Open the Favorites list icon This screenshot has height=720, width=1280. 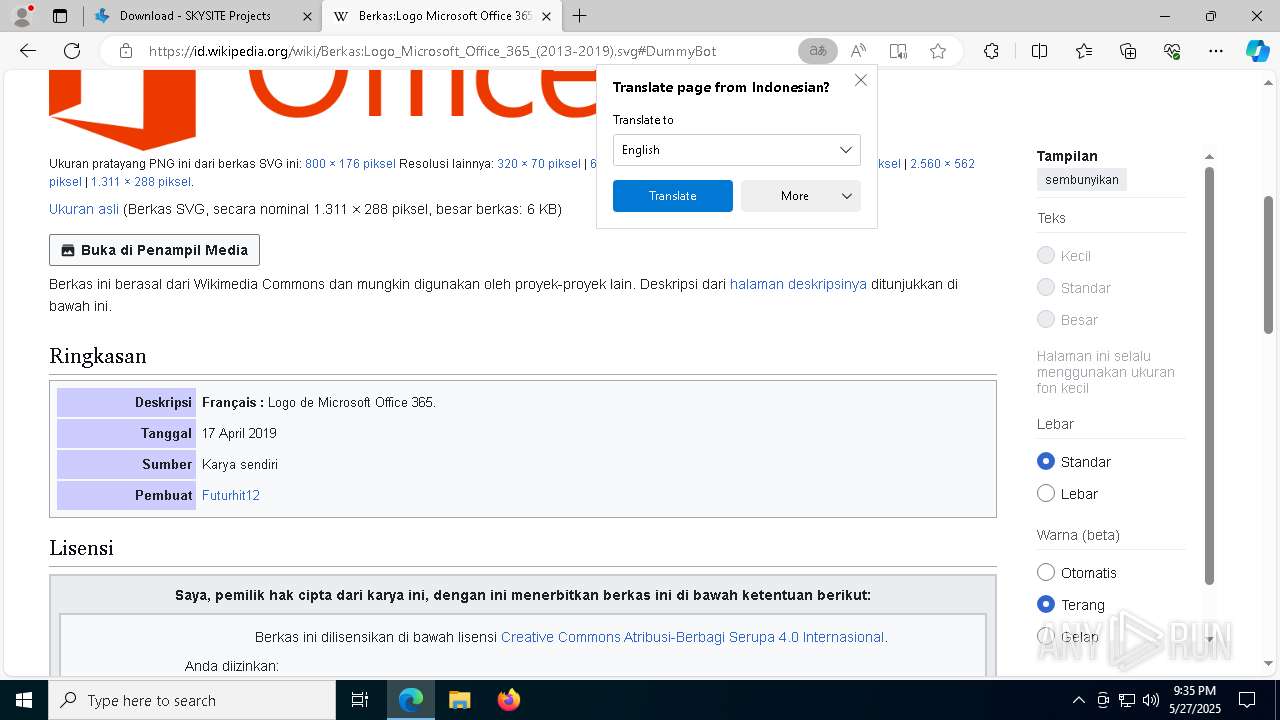click(x=1084, y=51)
